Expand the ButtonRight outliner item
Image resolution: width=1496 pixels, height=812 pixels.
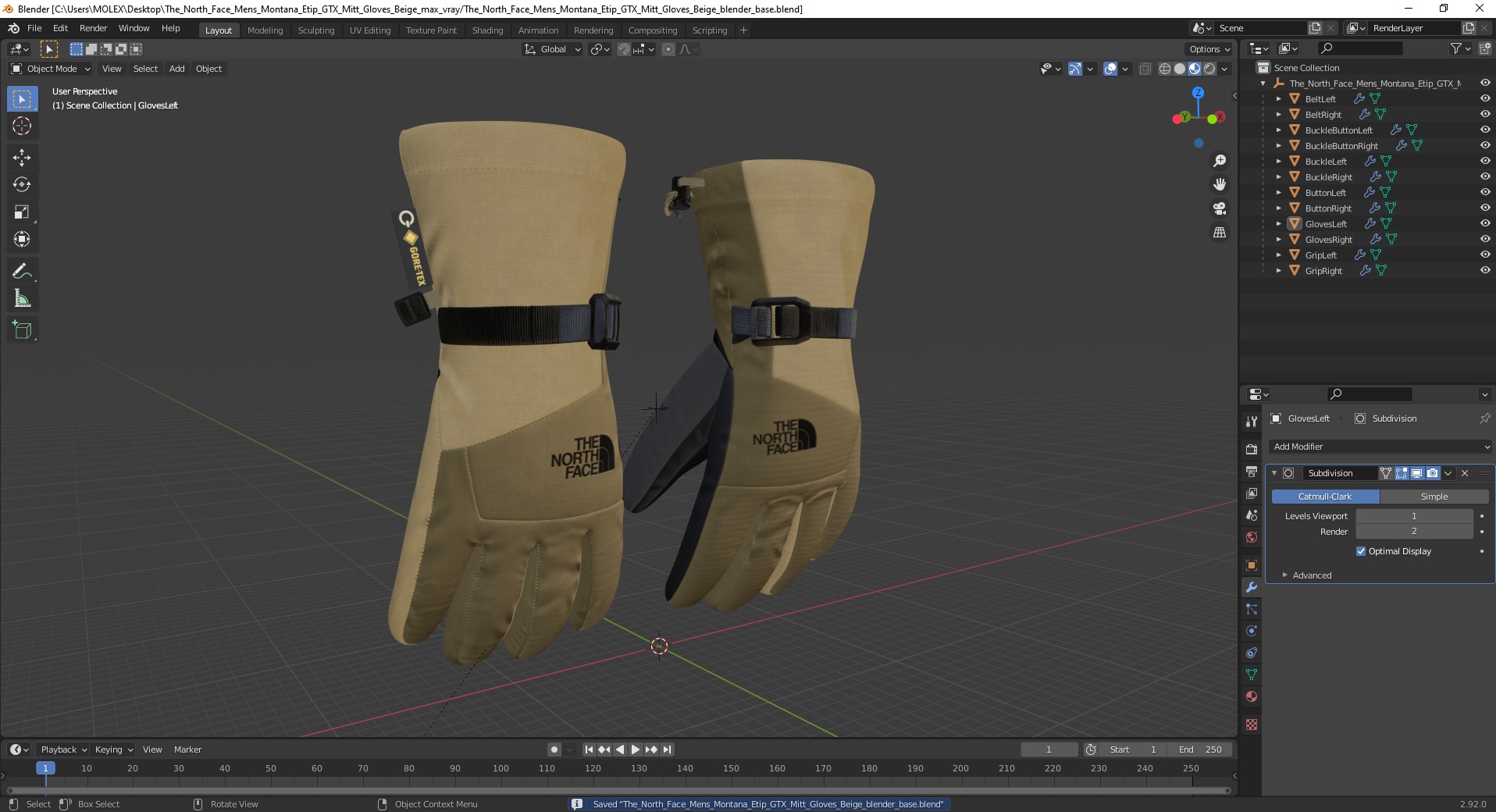click(1278, 208)
